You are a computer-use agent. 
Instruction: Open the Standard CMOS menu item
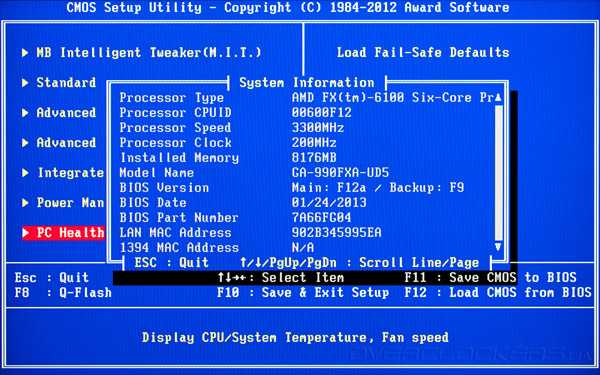point(66,82)
